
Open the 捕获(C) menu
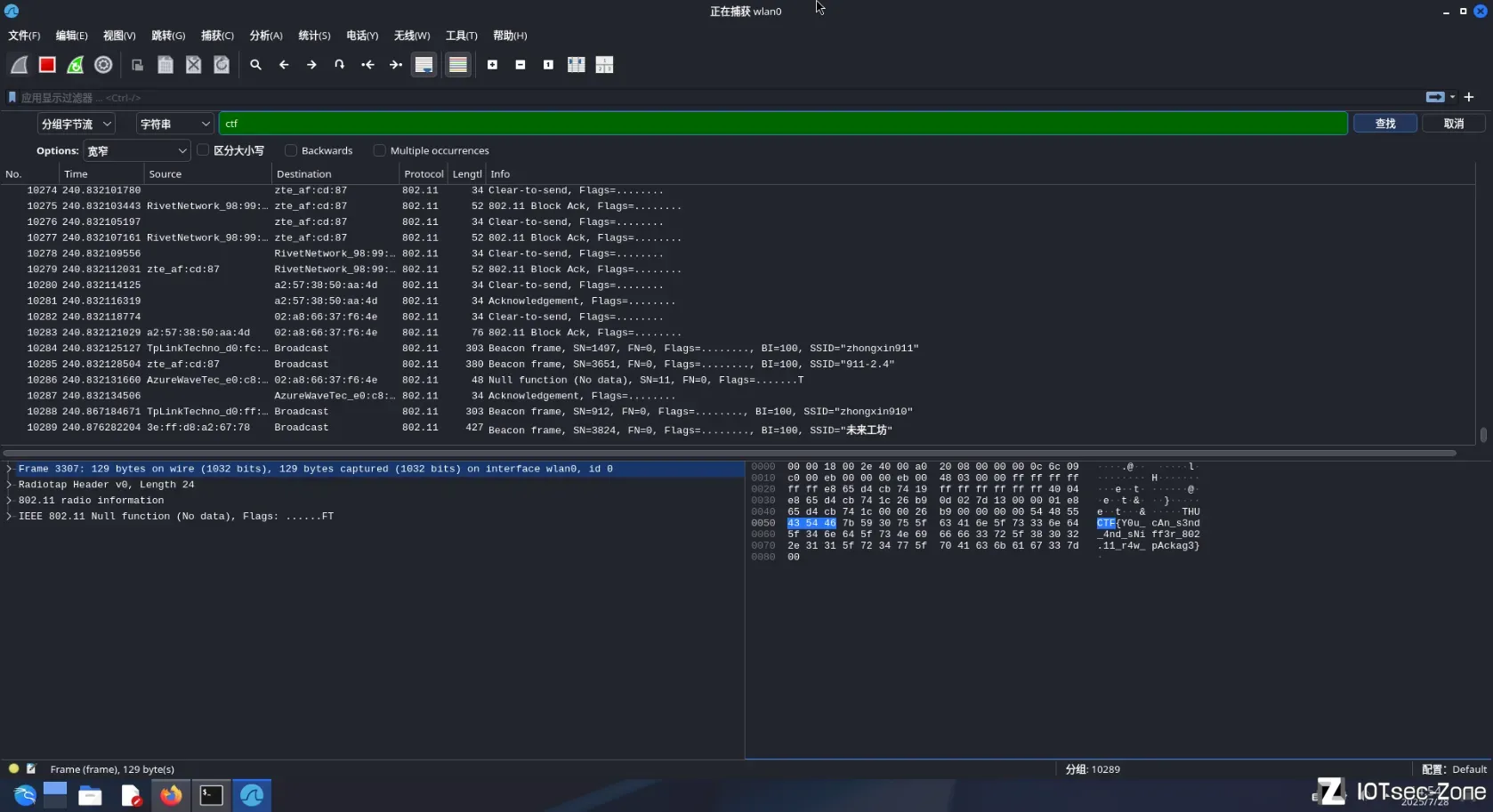pyautogui.click(x=217, y=36)
